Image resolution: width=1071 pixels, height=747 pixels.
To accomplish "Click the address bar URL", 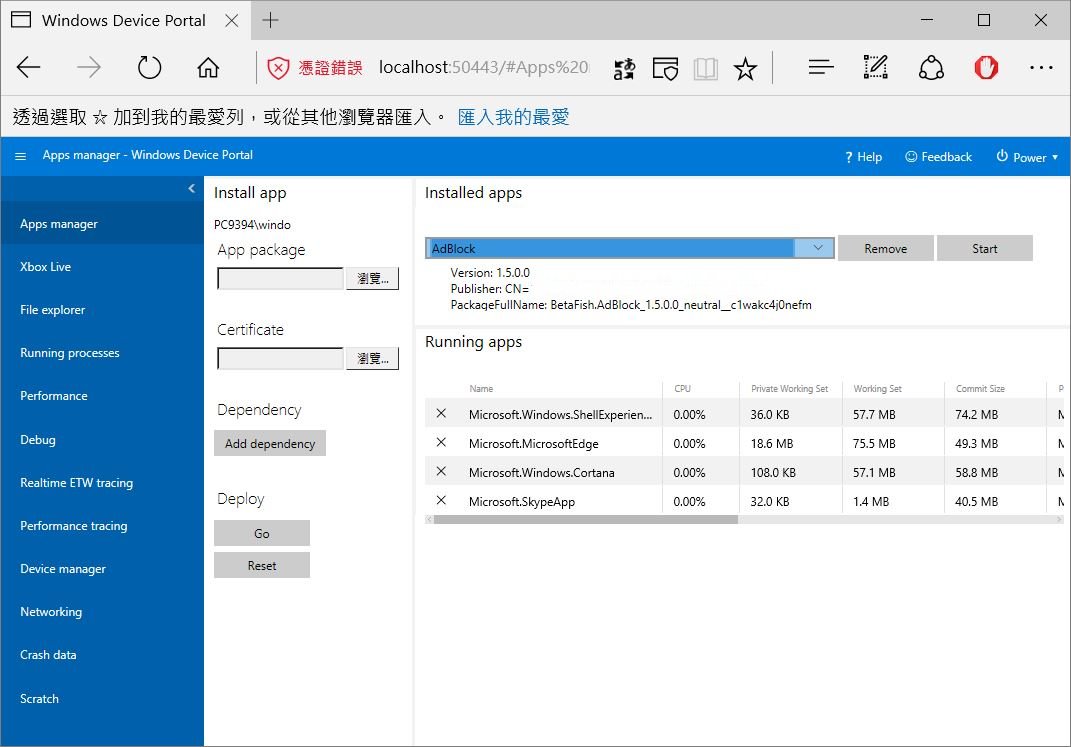I will (484, 68).
